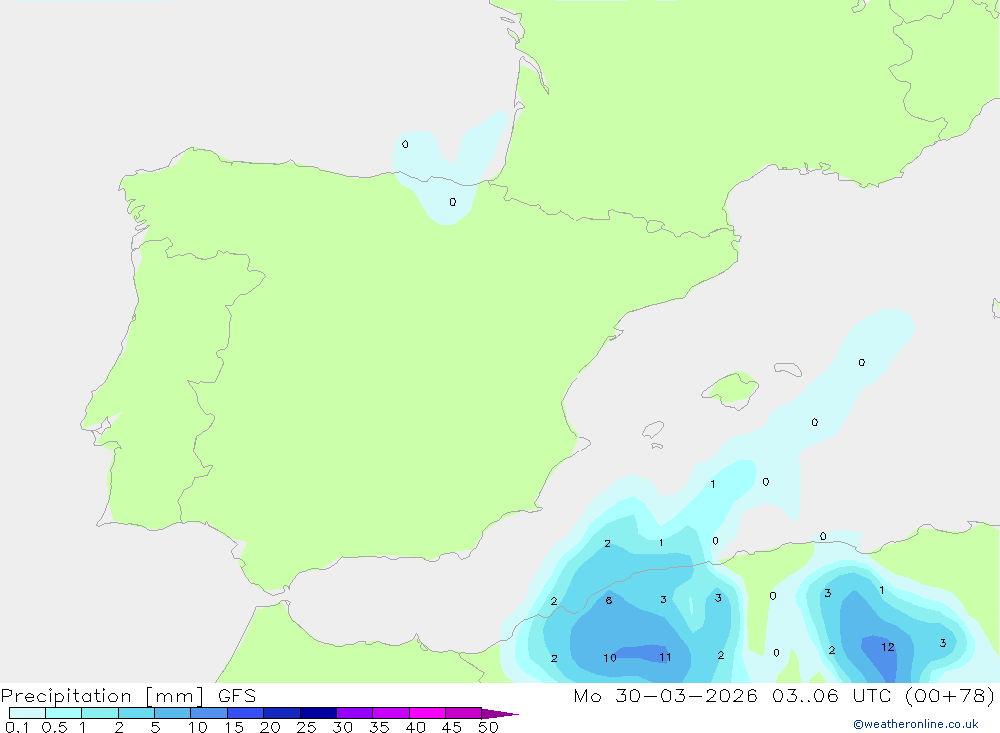Click the '0.5' scale label

(55, 727)
